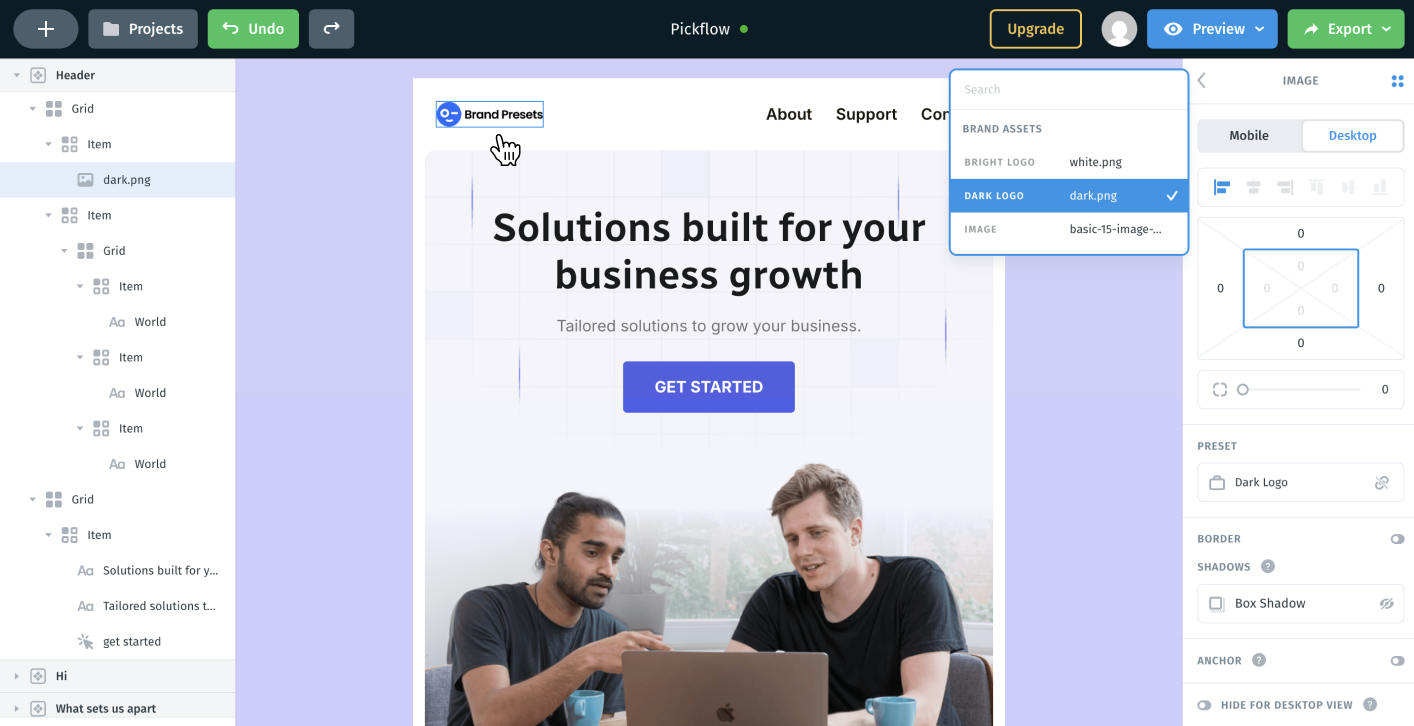
Task: Select the align center horizontally icon
Action: (x=1253, y=187)
